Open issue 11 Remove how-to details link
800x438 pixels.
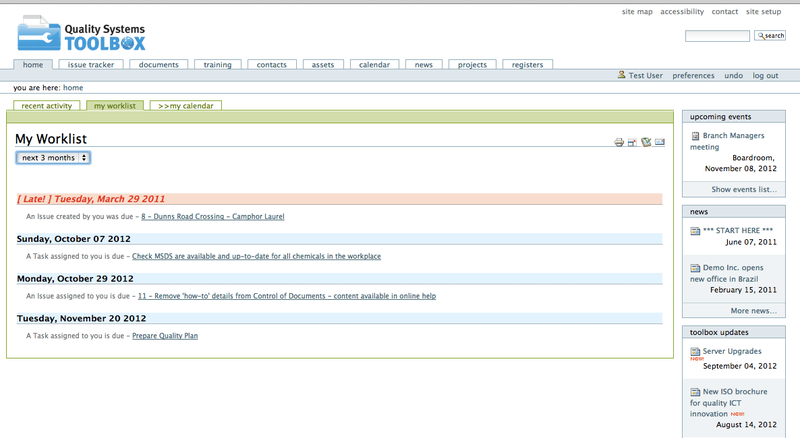click(287, 296)
